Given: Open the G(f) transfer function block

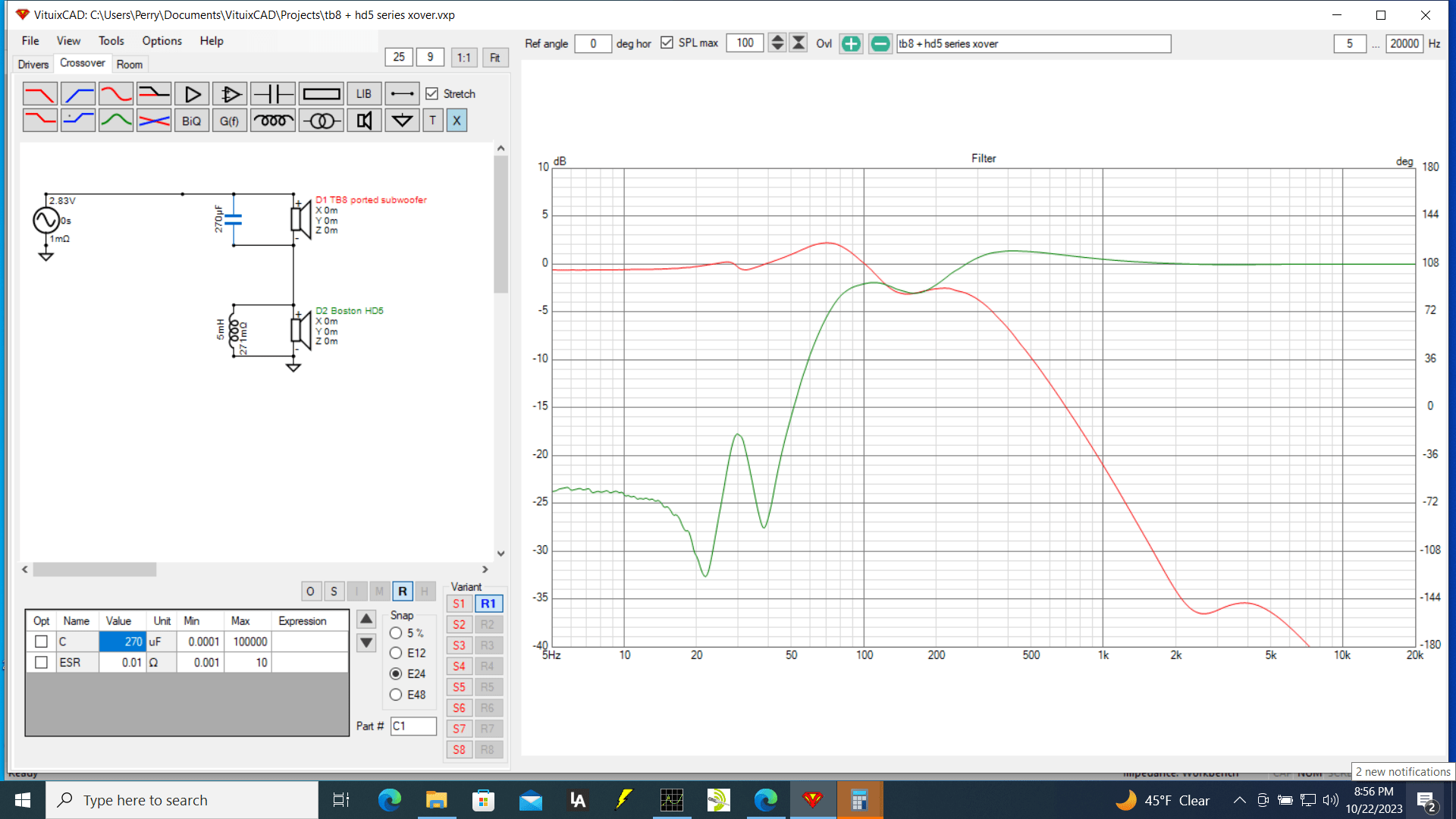Looking at the screenshot, I should (x=230, y=121).
